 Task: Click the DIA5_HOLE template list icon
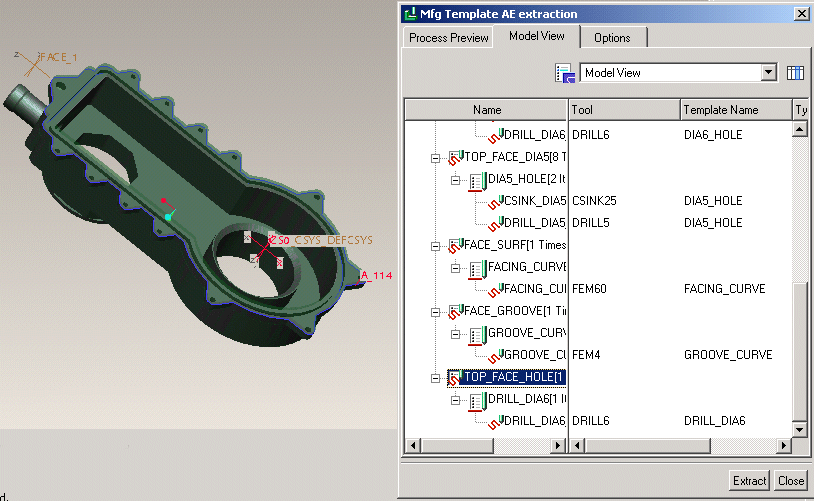477,180
